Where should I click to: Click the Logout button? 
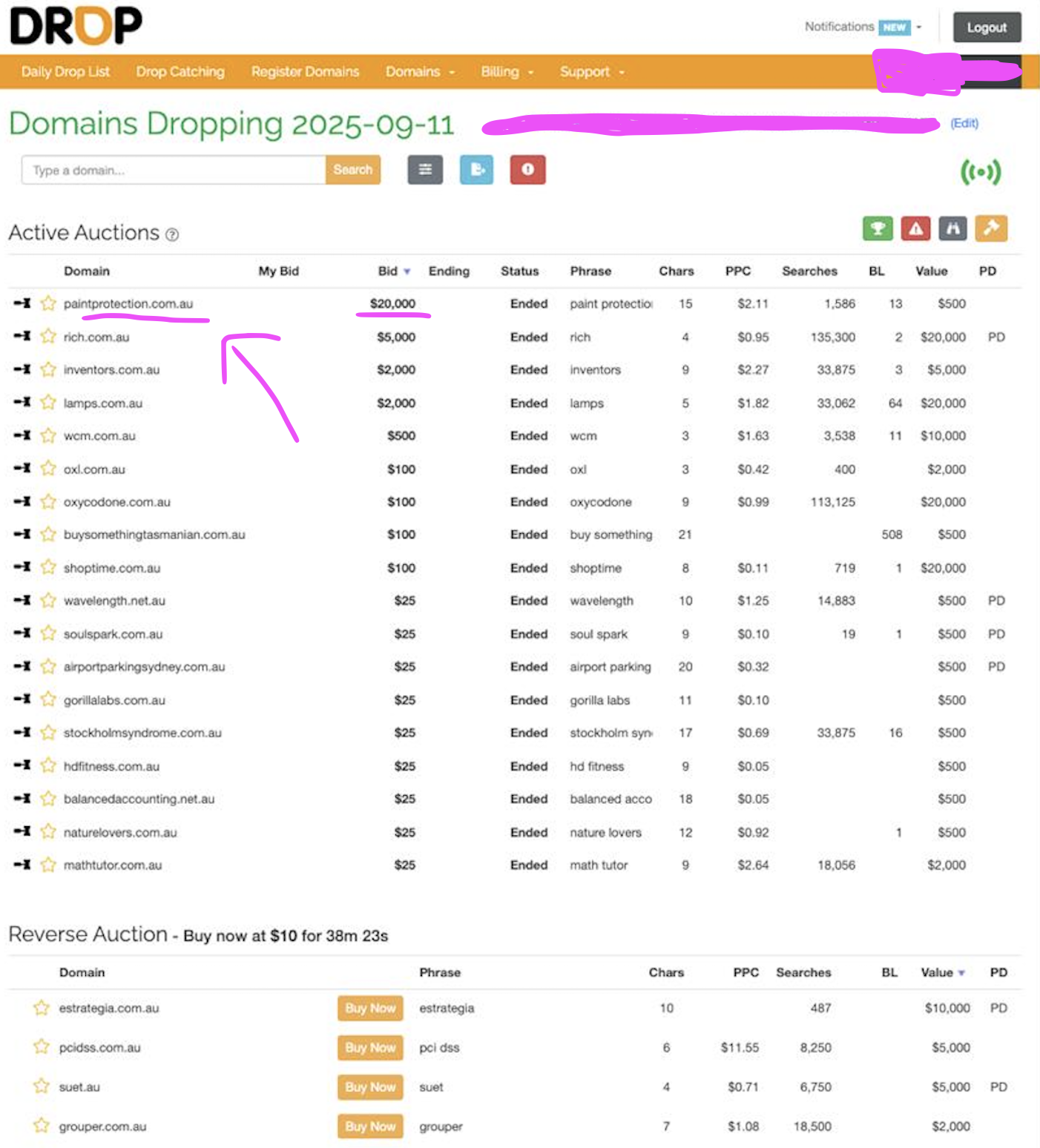[987, 27]
